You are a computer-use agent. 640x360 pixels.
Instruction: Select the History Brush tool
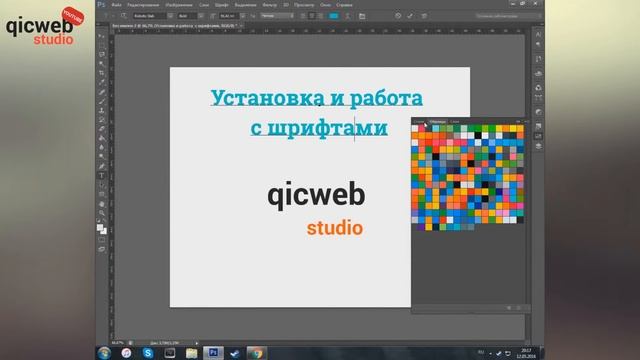[x=102, y=120]
